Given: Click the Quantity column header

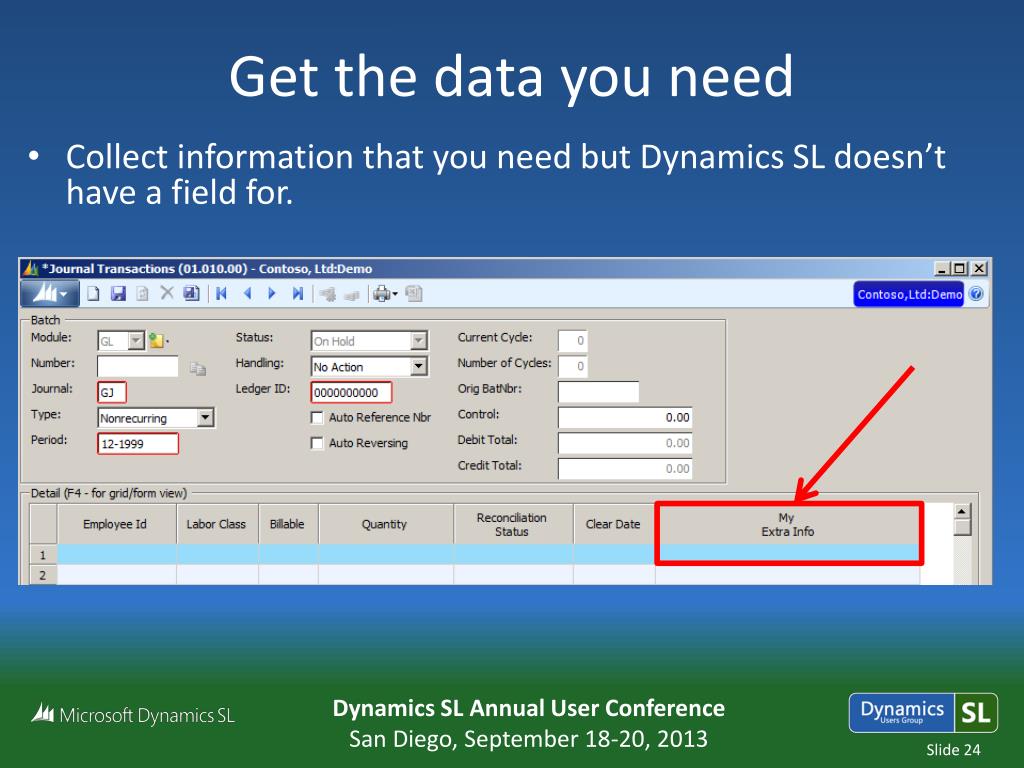Looking at the screenshot, I should pyautogui.click(x=385, y=524).
